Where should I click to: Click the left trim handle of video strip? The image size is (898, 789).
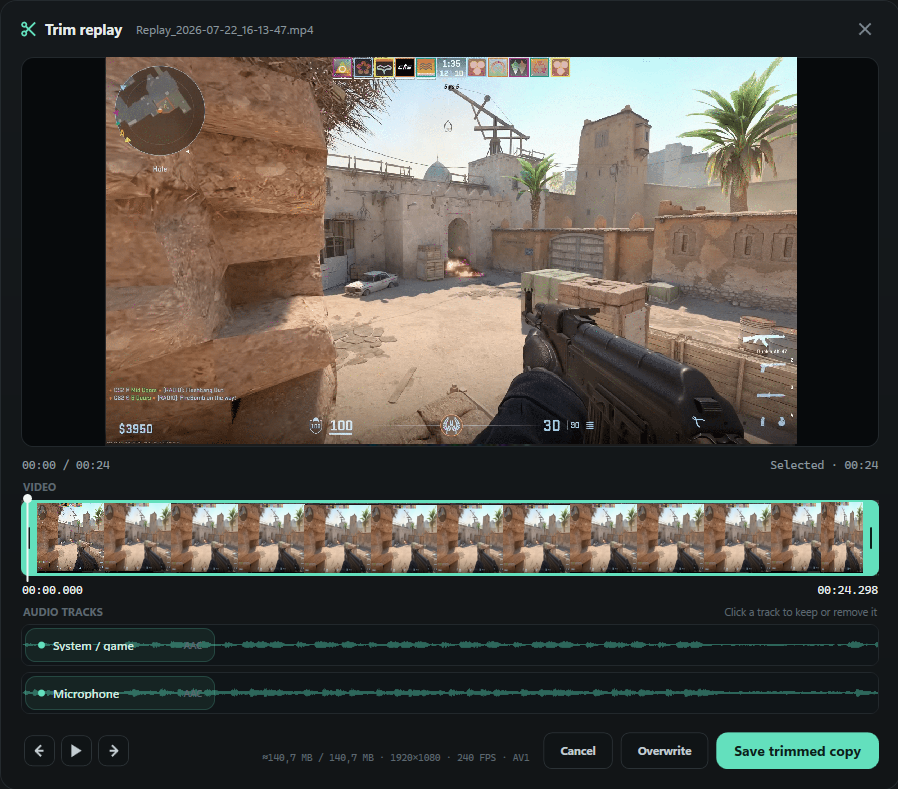pyautogui.click(x=29, y=538)
